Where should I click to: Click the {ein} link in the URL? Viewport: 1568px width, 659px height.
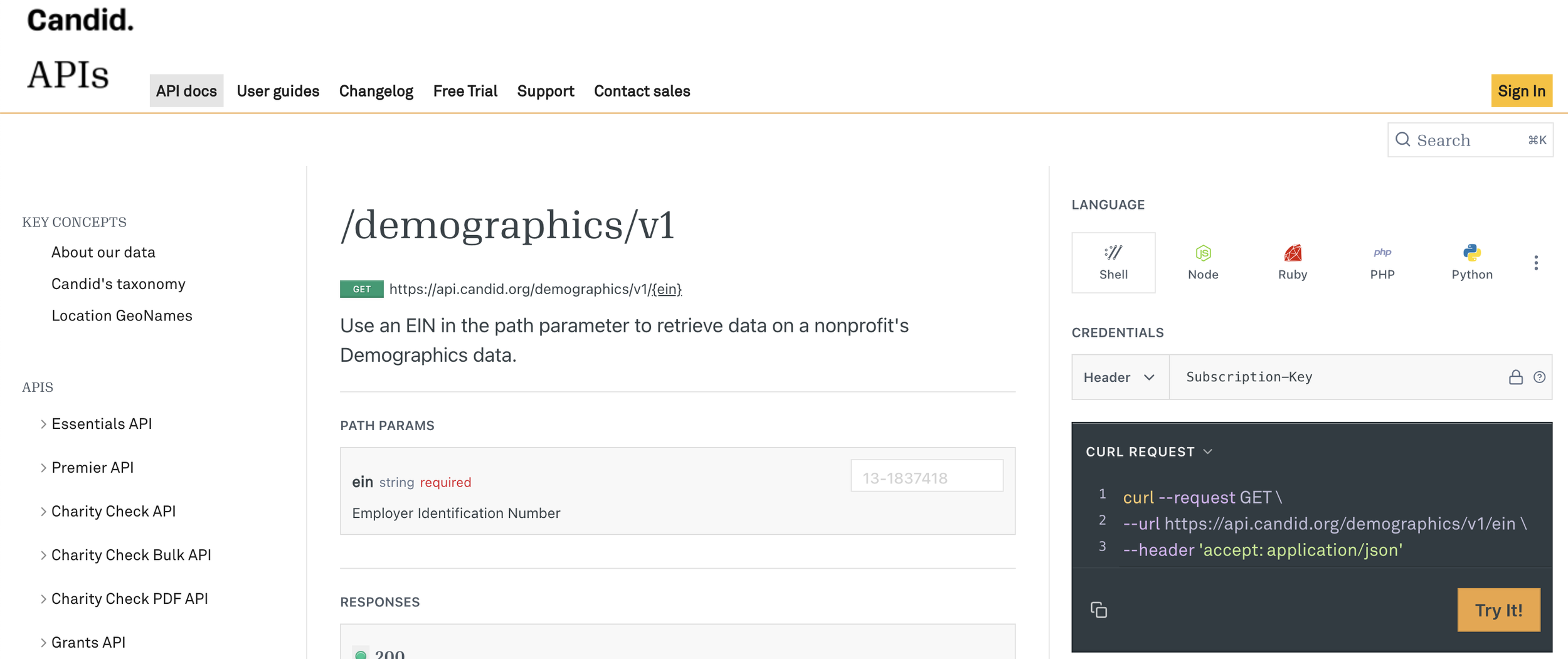[666, 289]
